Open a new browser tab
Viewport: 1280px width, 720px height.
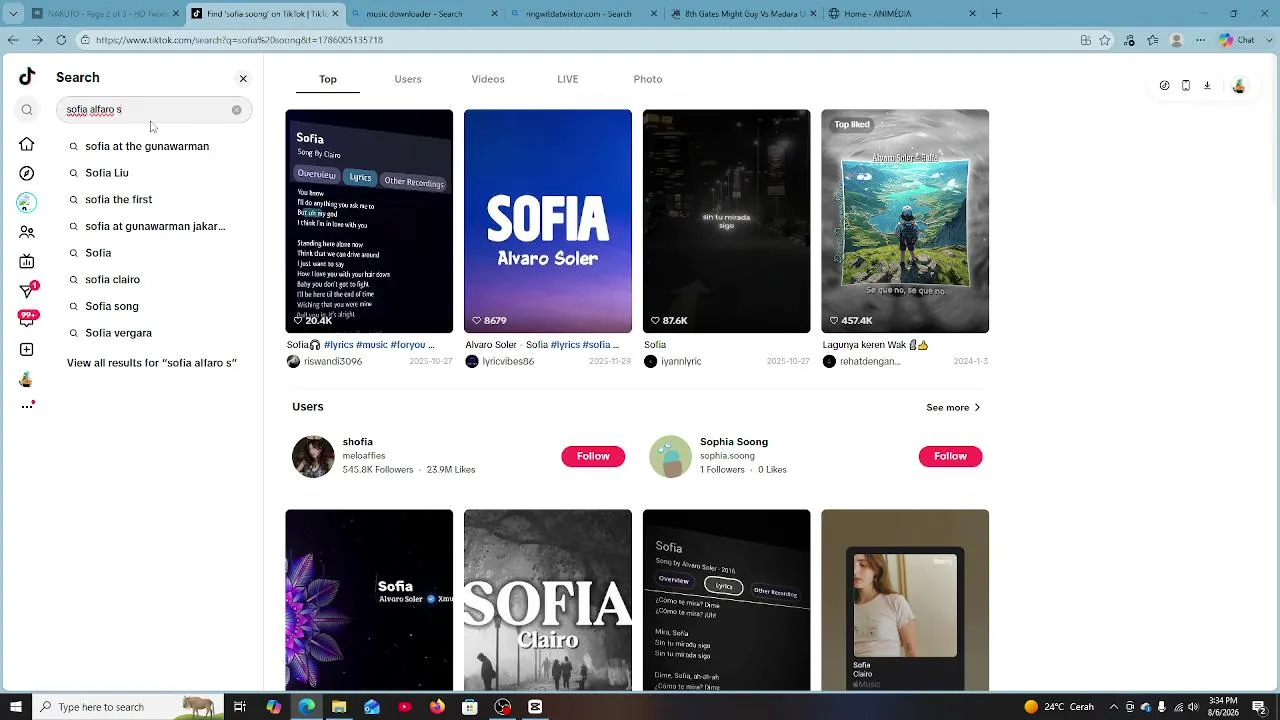click(x=996, y=14)
